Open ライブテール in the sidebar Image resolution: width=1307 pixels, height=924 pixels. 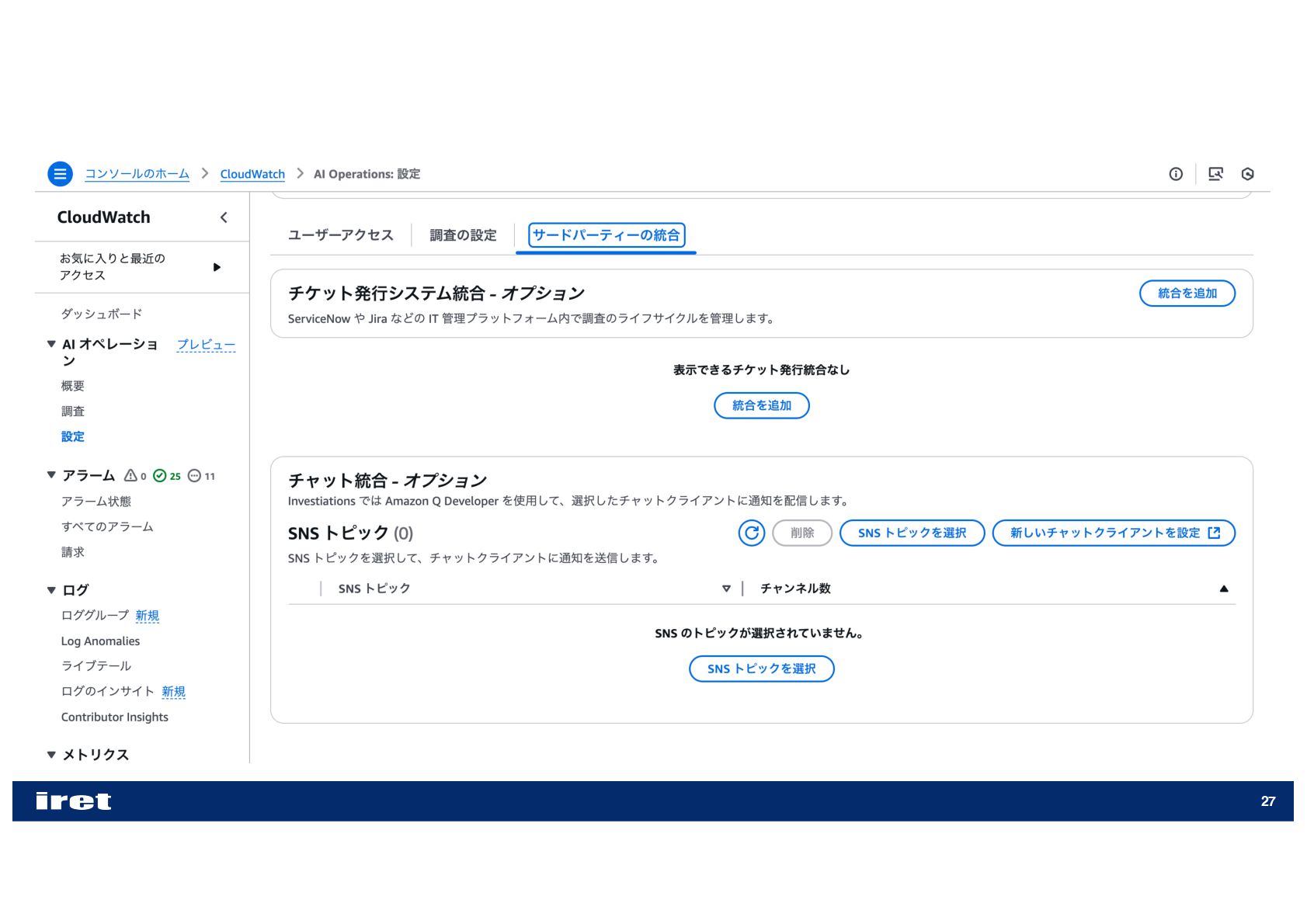click(x=96, y=665)
